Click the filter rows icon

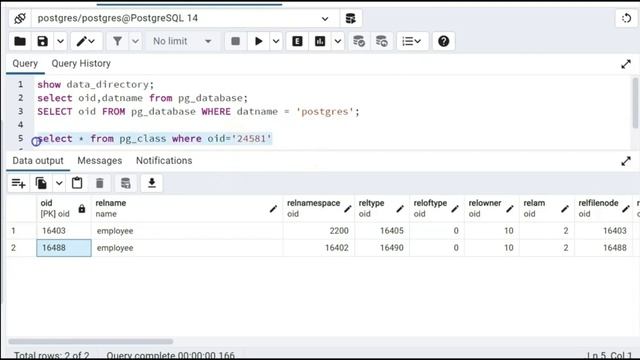(x=118, y=41)
